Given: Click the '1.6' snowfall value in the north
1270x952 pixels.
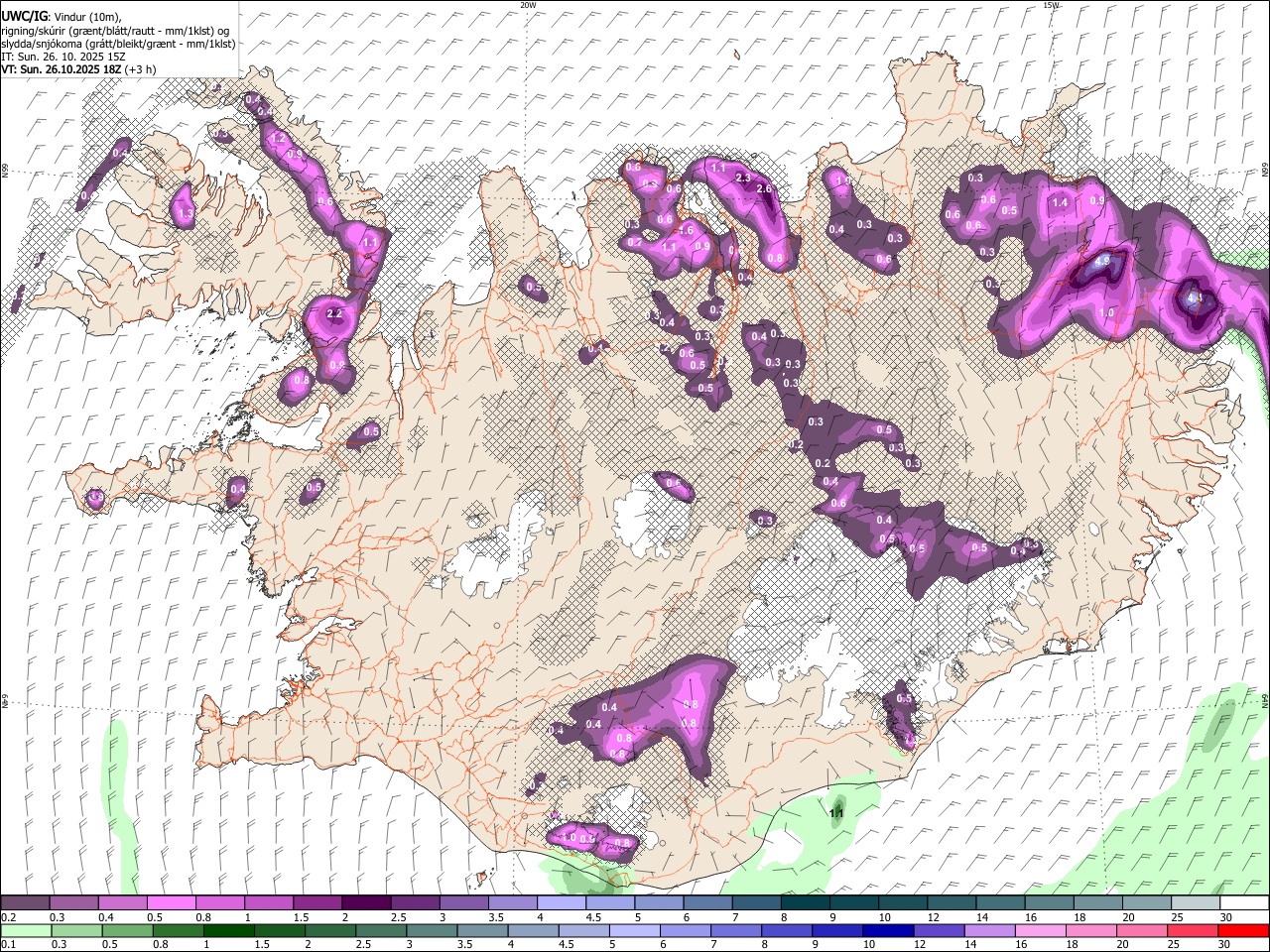Looking at the screenshot, I should [685, 231].
